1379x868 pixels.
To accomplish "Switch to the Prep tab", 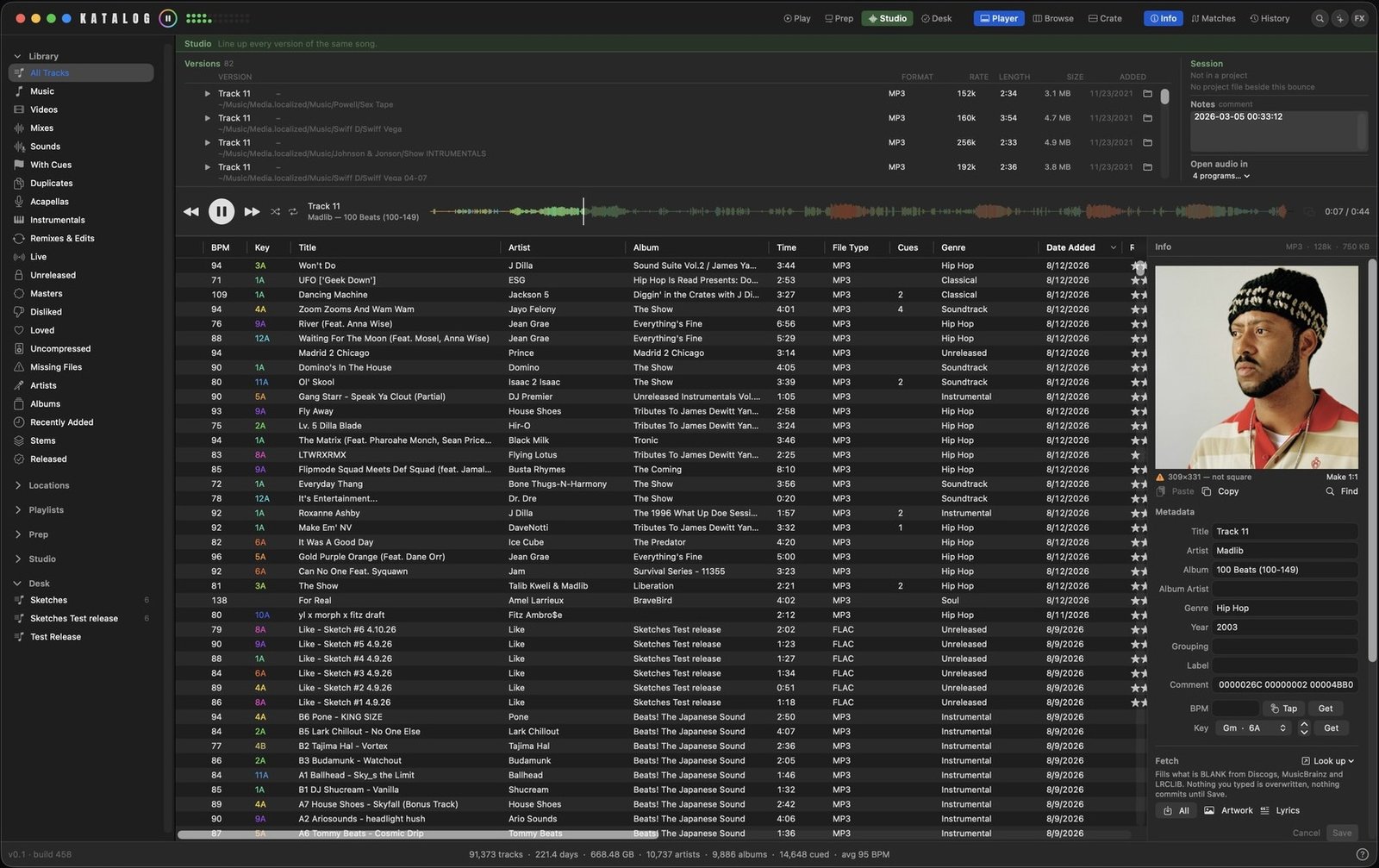I will pos(839,18).
